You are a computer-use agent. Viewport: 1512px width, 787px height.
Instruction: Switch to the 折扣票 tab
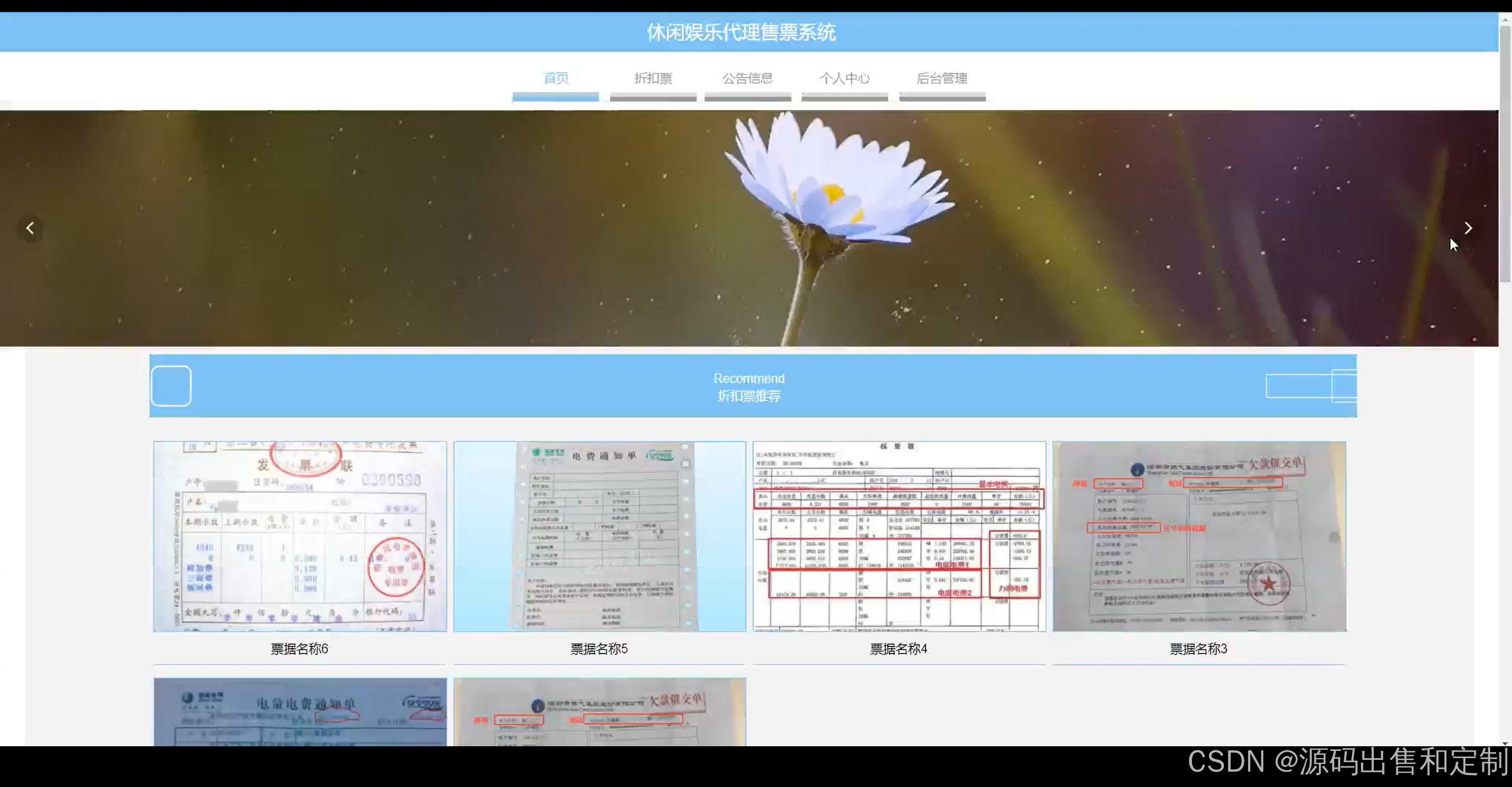click(653, 79)
